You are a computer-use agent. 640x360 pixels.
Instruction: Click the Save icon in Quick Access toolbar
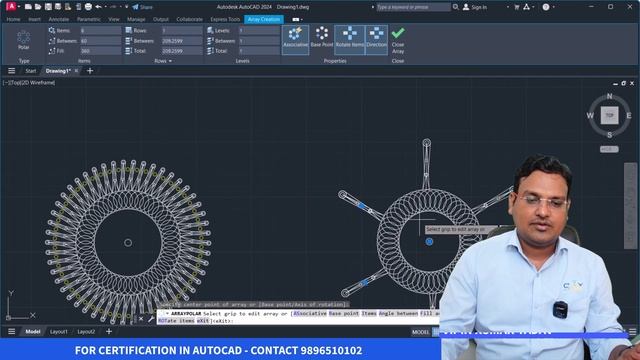[48, 7]
